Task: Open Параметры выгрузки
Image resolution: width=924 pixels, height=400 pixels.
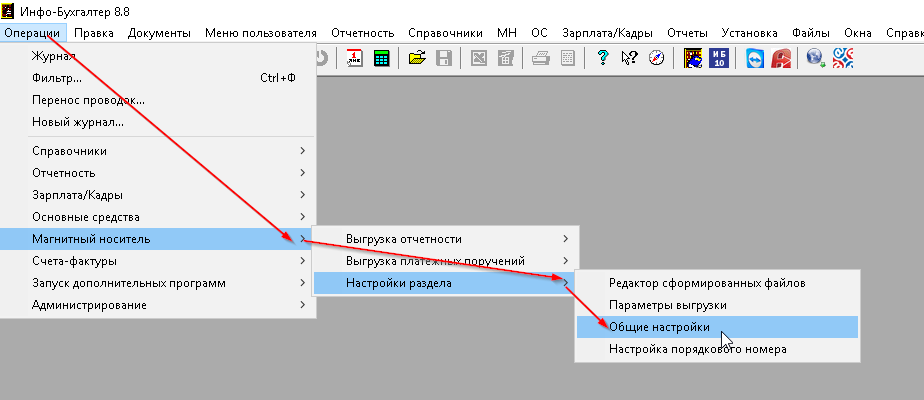Action: click(717, 305)
